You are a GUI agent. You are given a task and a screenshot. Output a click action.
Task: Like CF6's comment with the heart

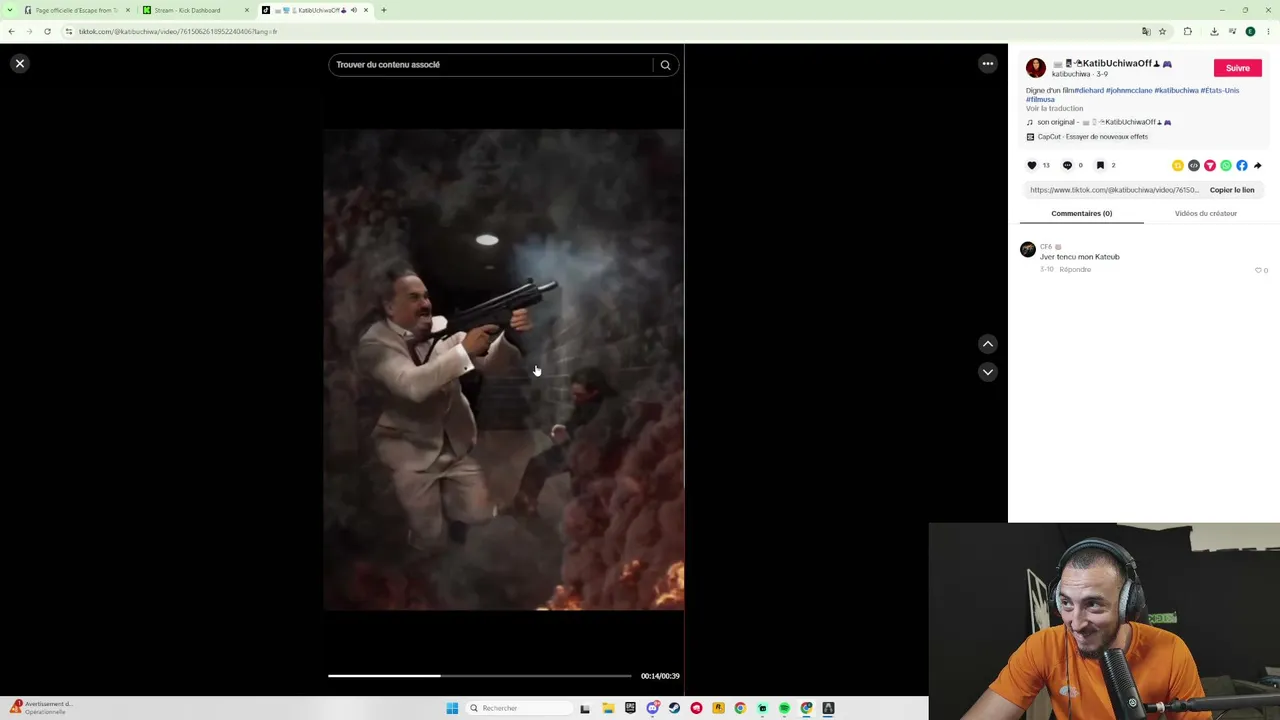[1258, 270]
